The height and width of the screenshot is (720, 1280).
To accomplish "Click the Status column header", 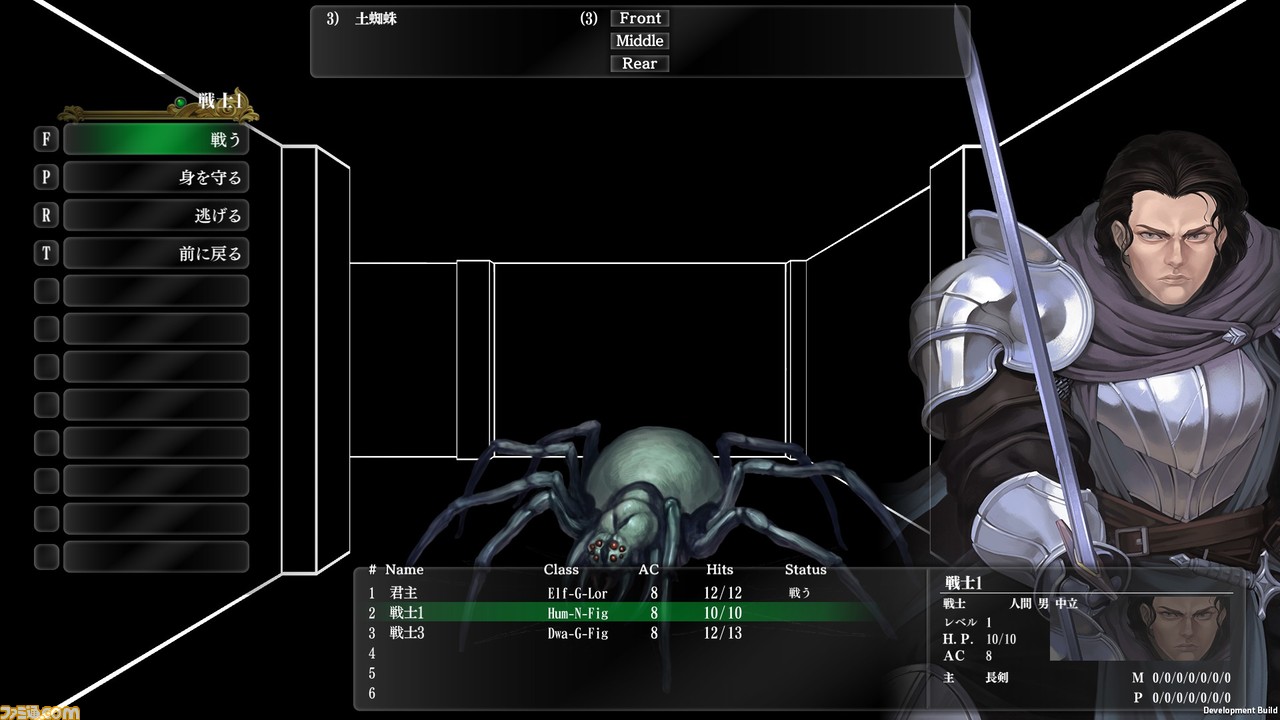I will click(x=806, y=570).
